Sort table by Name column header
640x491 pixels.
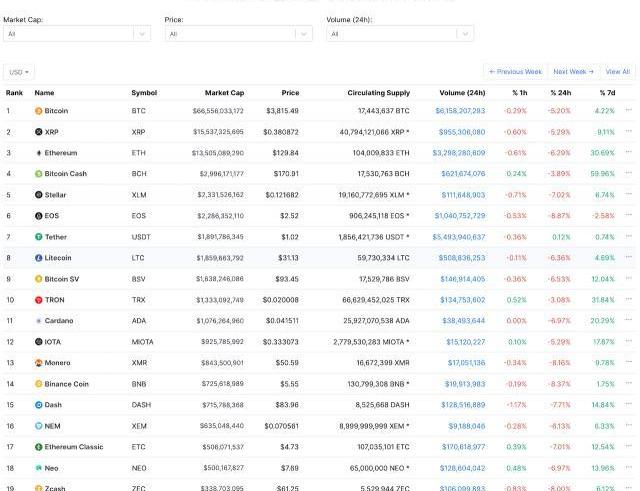click(44, 93)
